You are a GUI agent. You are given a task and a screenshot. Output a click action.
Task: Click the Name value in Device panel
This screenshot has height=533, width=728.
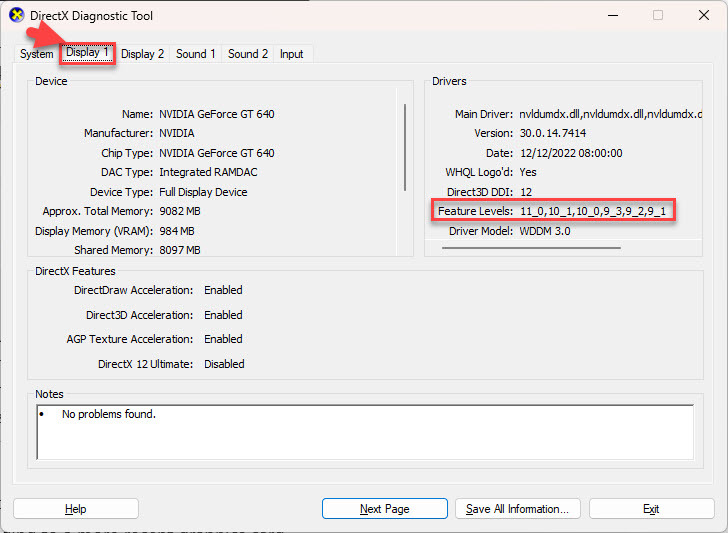click(x=216, y=114)
